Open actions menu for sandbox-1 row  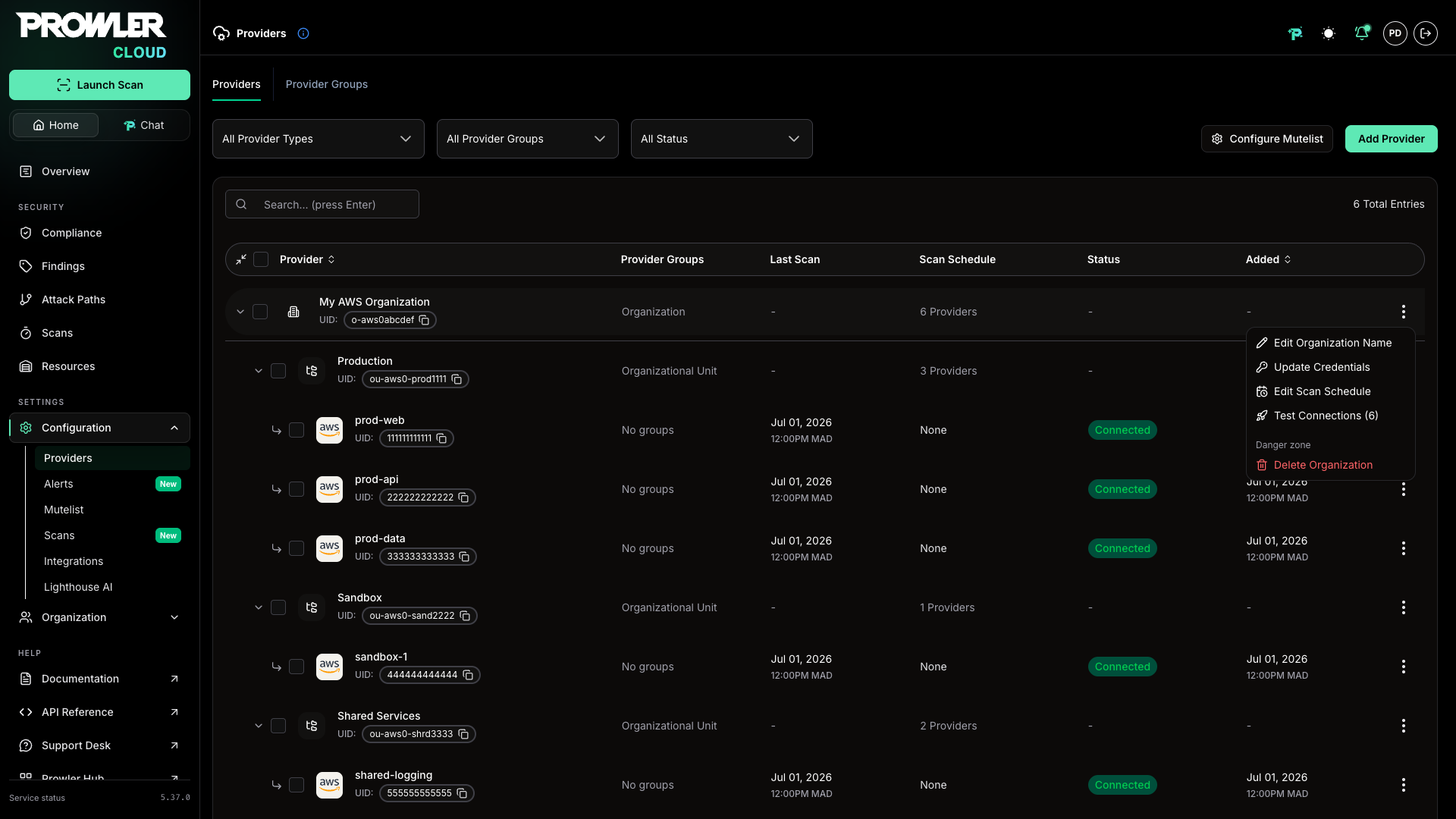point(1404,667)
